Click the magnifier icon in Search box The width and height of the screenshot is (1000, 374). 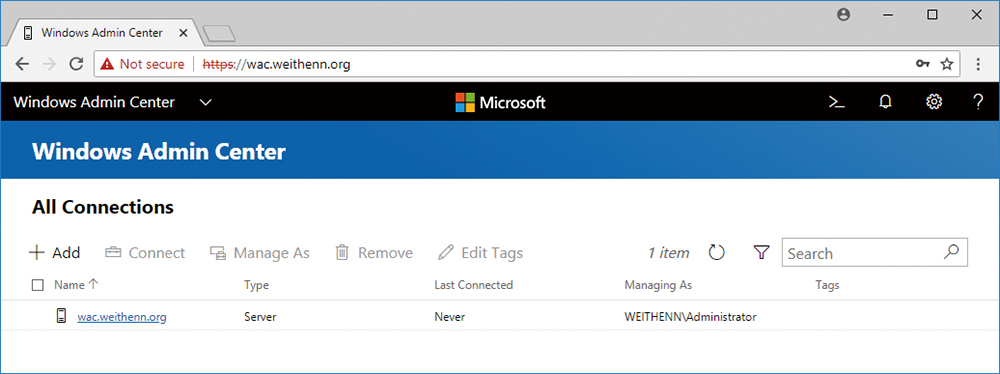[951, 251]
